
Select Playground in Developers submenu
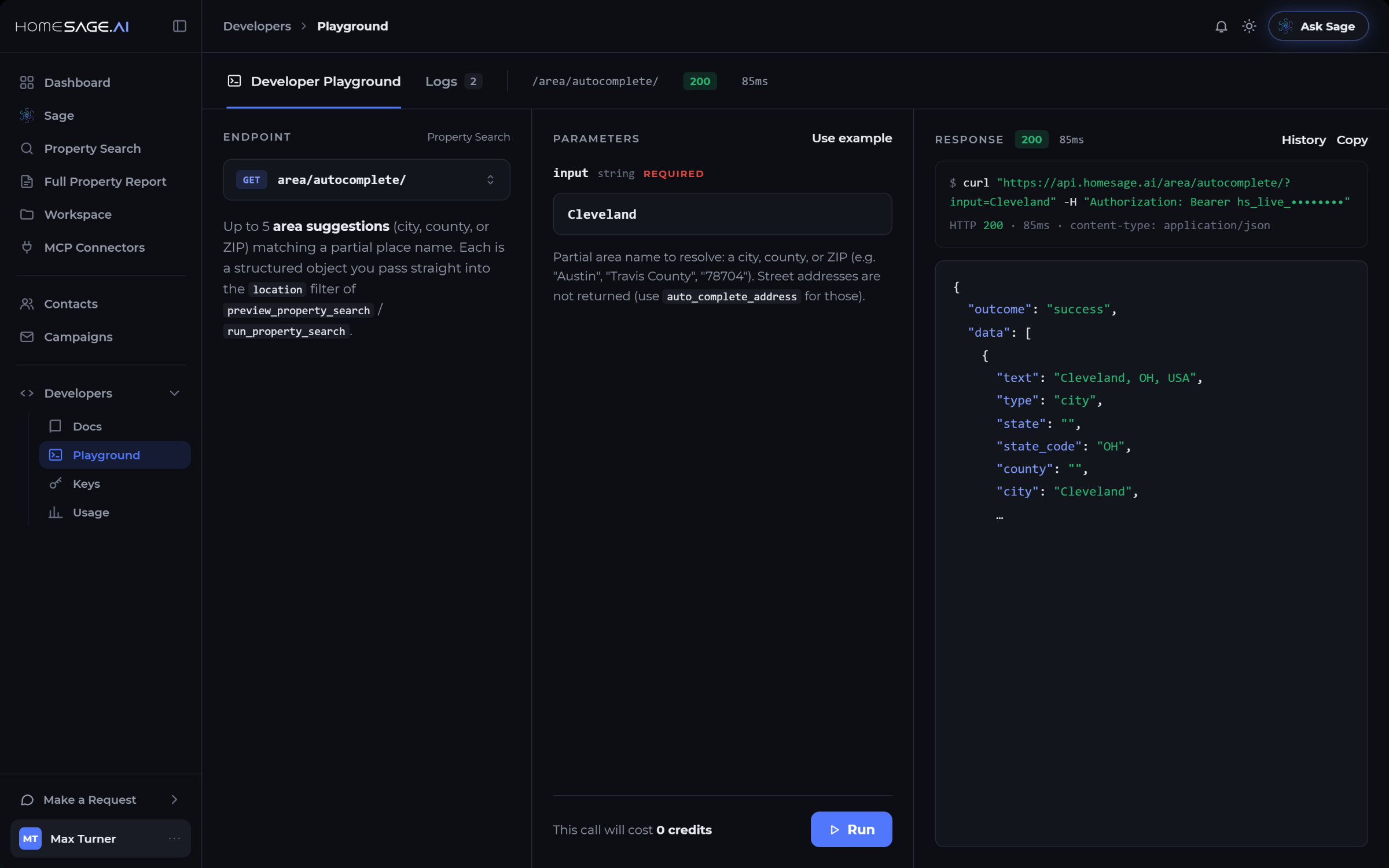coord(115,455)
